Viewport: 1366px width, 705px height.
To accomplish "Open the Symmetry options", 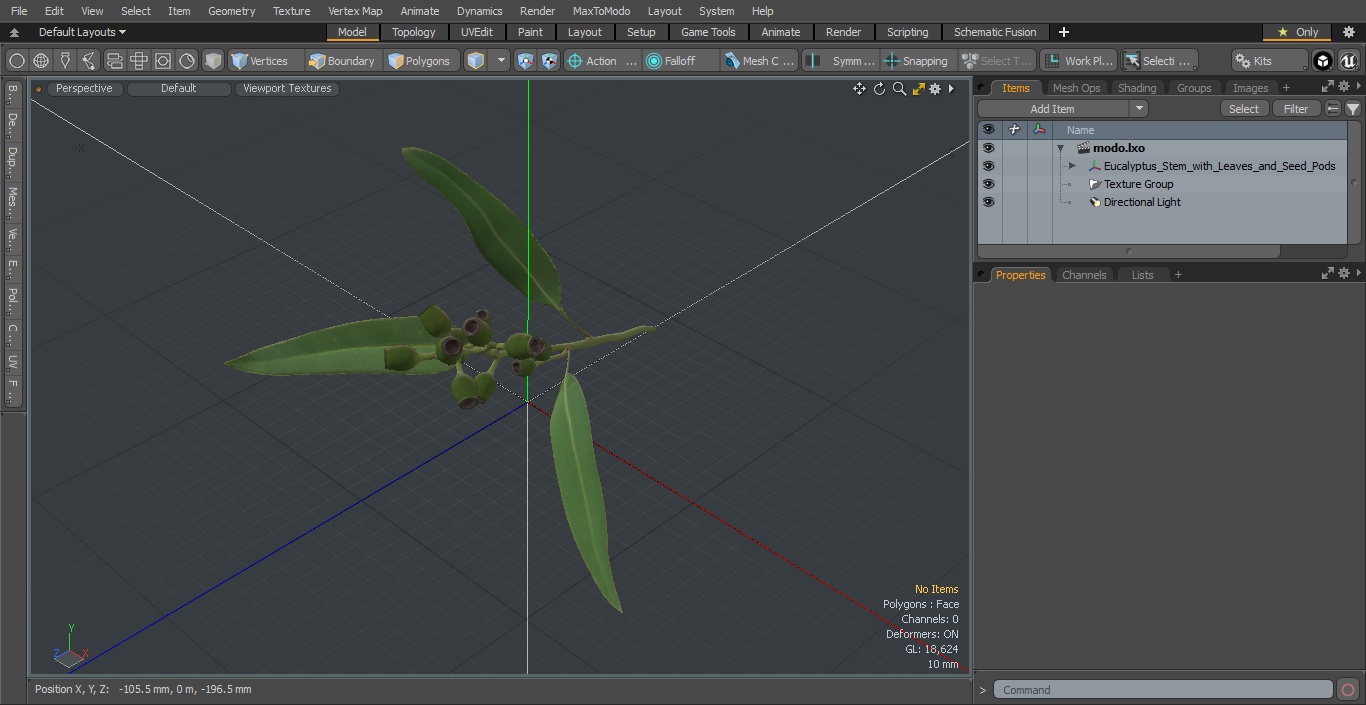I will pyautogui.click(x=841, y=61).
